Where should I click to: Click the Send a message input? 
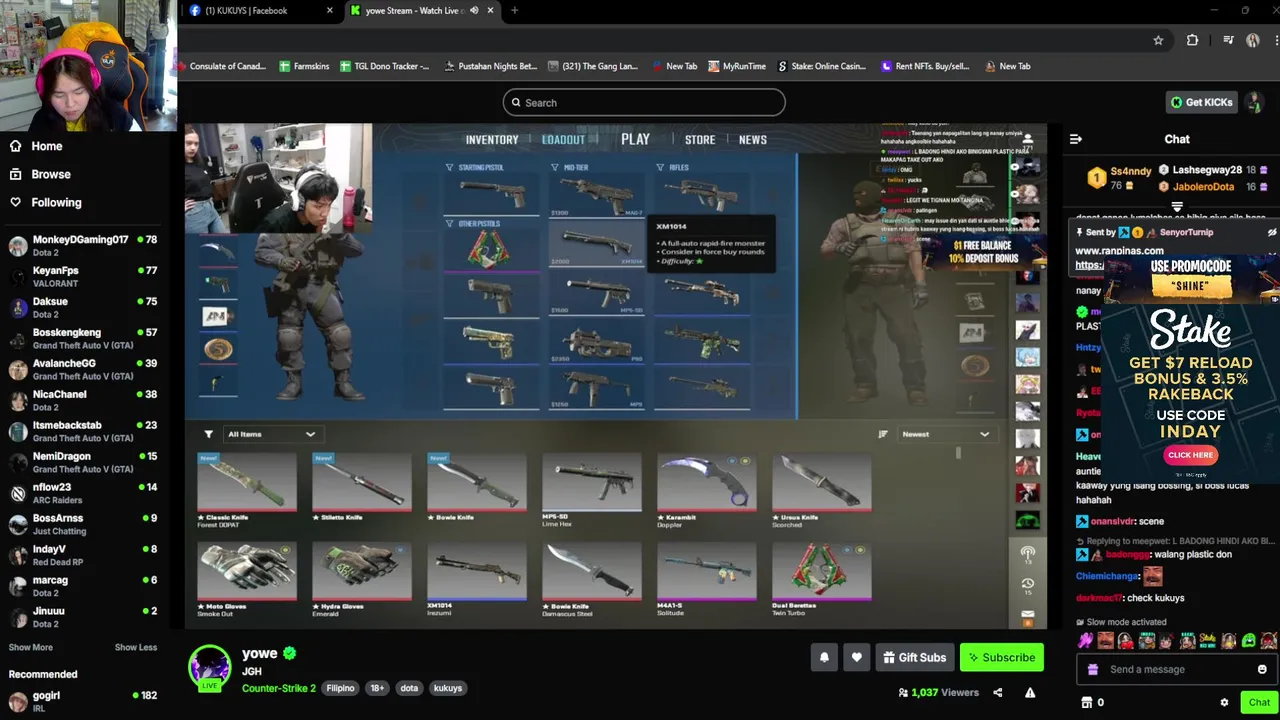pyautogui.click(x=1176, y=669)
